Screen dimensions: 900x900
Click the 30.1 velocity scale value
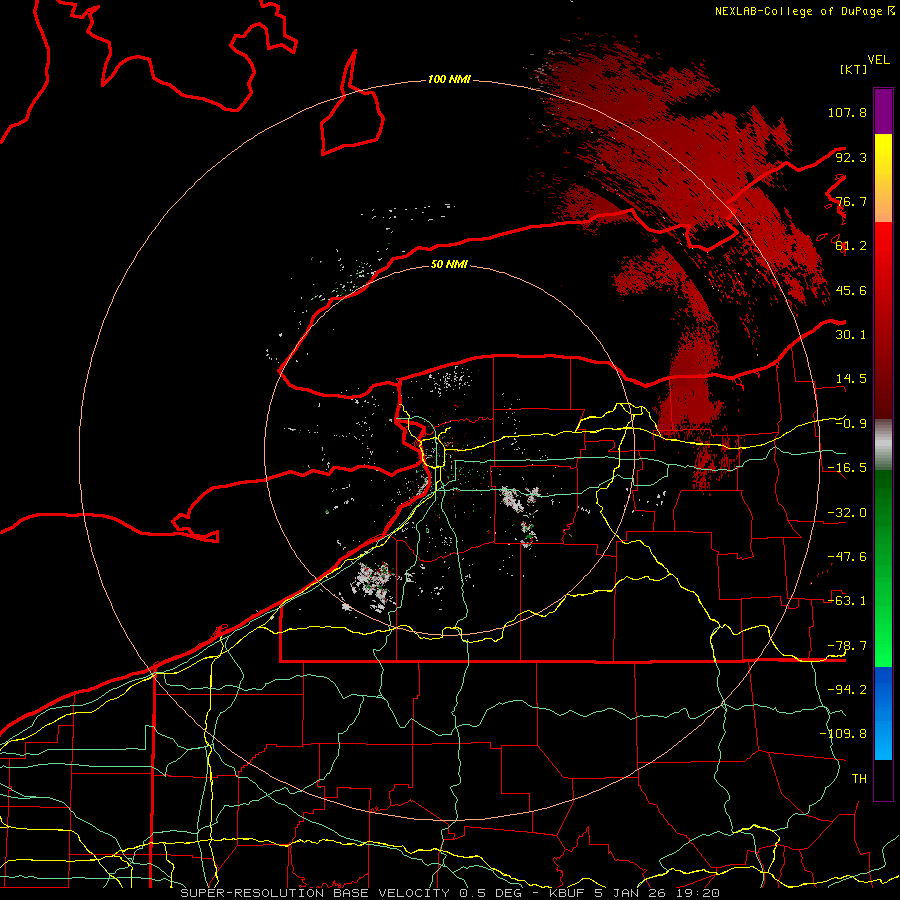click(x=851, y=335)
